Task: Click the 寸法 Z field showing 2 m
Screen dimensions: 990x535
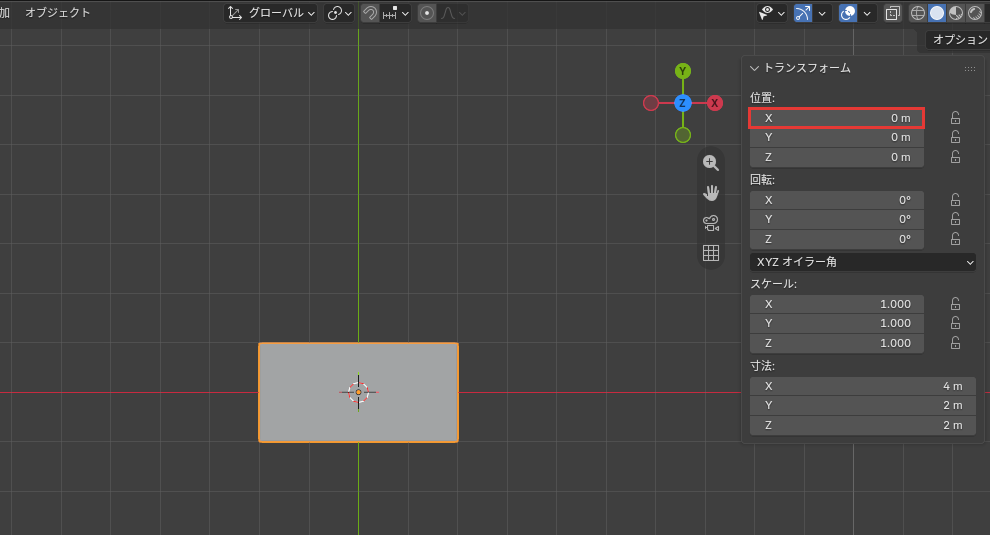Action: click(862, 426)
